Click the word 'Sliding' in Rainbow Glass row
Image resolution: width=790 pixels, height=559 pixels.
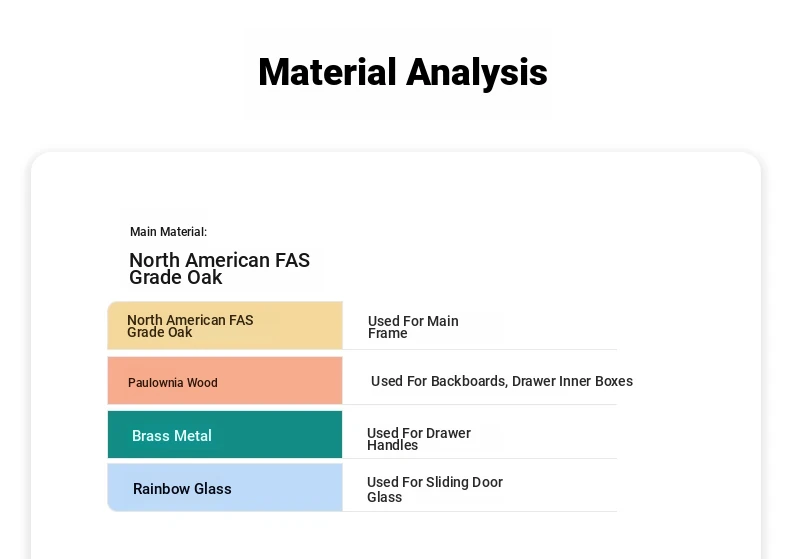443,482
